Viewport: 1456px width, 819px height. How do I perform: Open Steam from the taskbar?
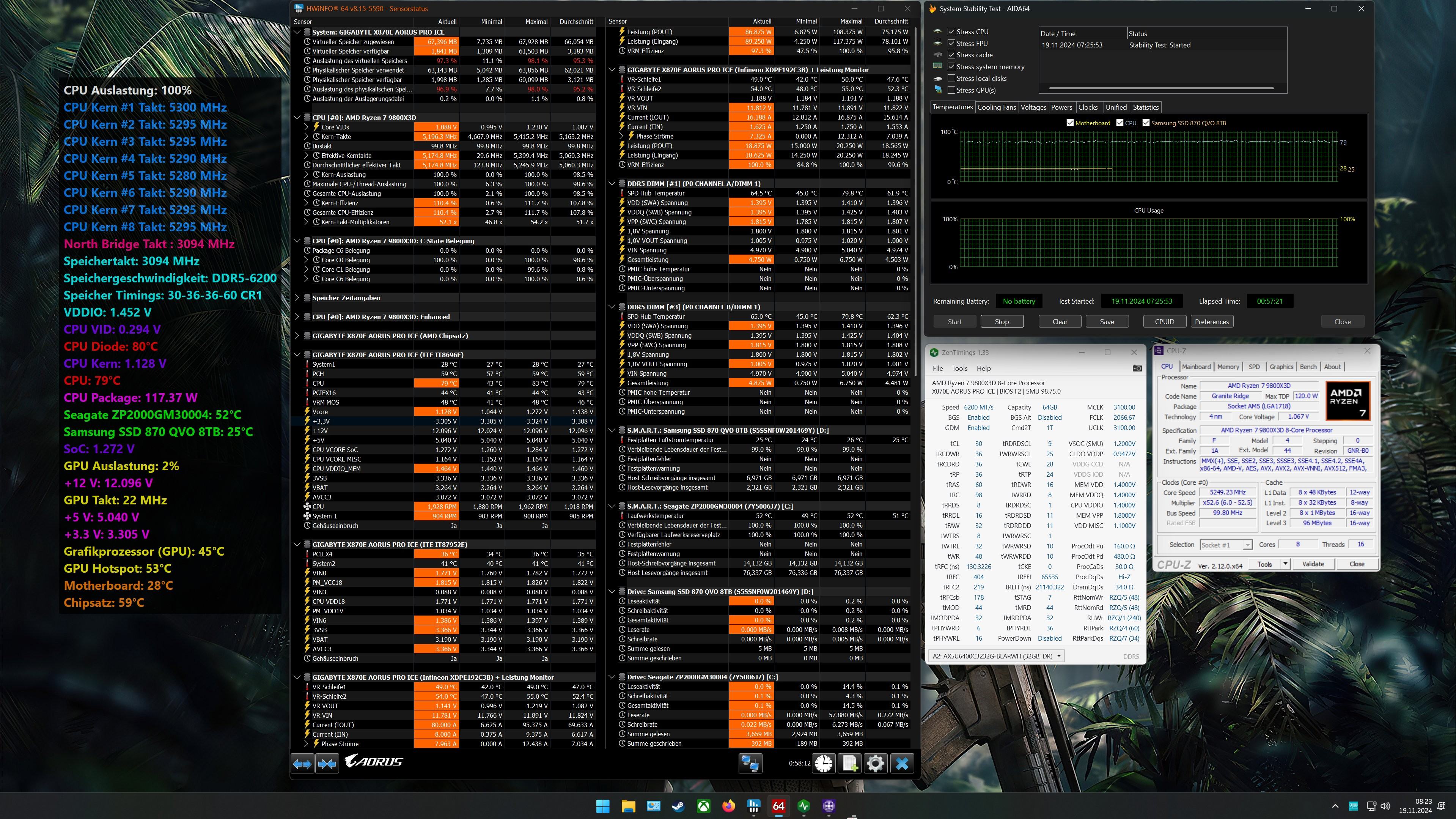coord(678,806)
